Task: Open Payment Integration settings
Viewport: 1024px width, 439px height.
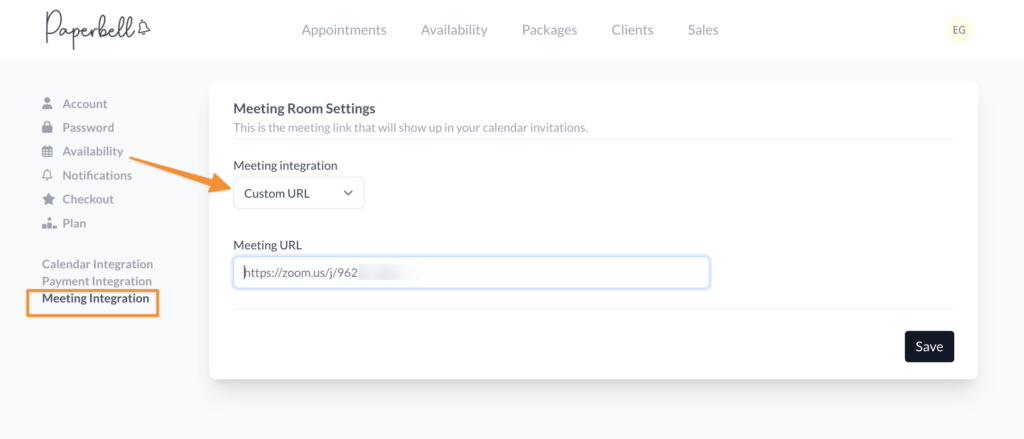Action: click(x=96, y=281)
